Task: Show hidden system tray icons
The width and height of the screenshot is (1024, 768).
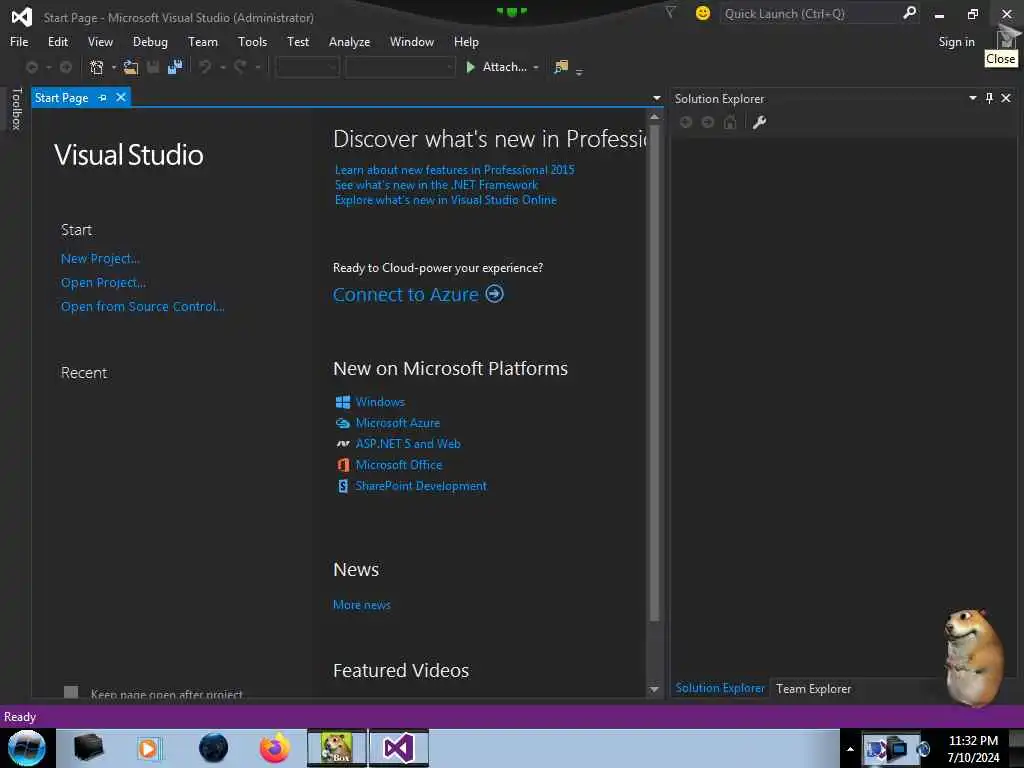Action: click(x=850, y=749)
